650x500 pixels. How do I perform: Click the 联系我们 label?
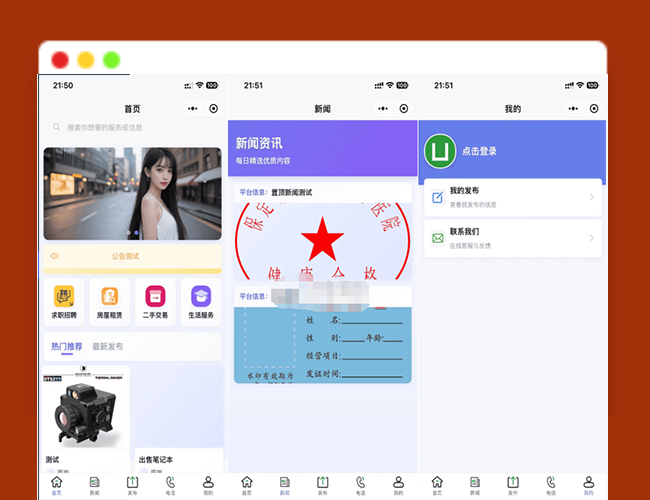click(x=465, y=231)
